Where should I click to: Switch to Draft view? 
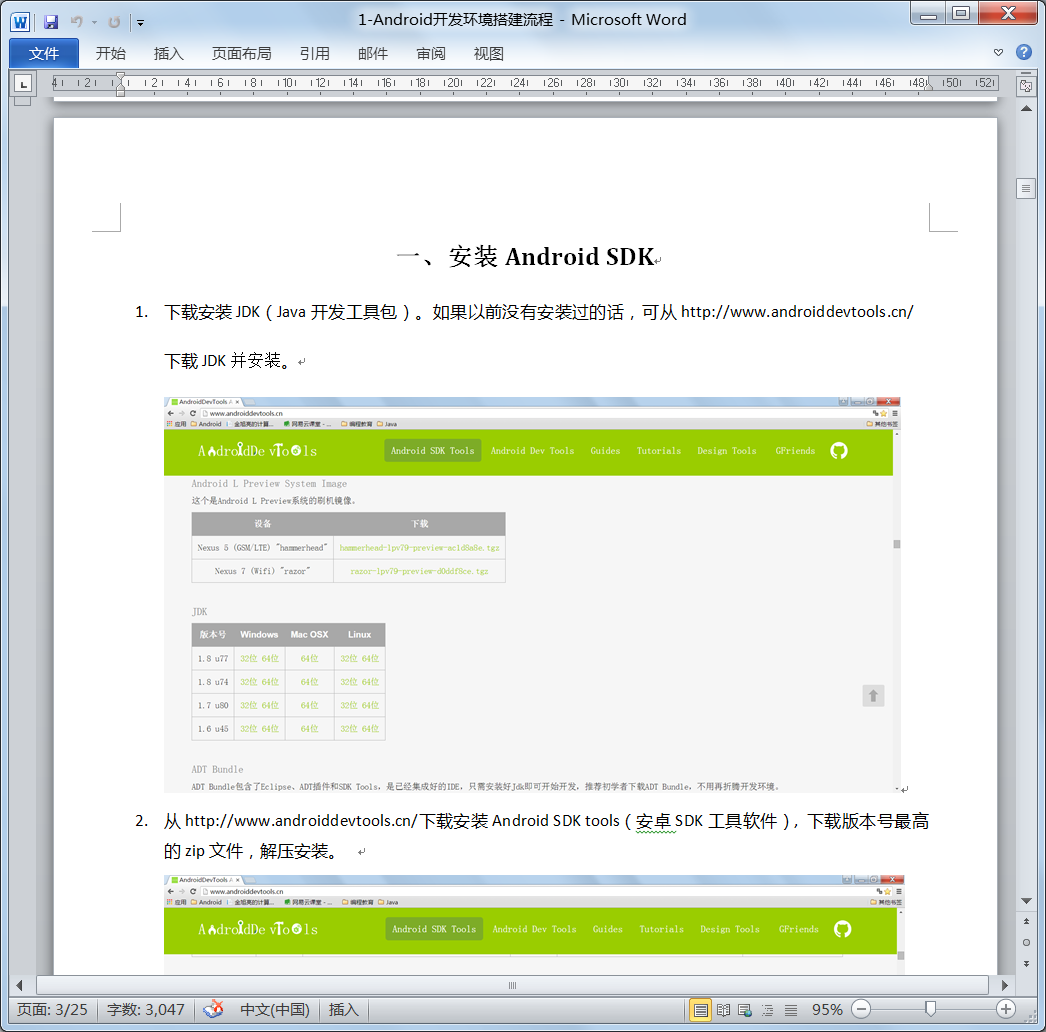tap(791, 1010)
